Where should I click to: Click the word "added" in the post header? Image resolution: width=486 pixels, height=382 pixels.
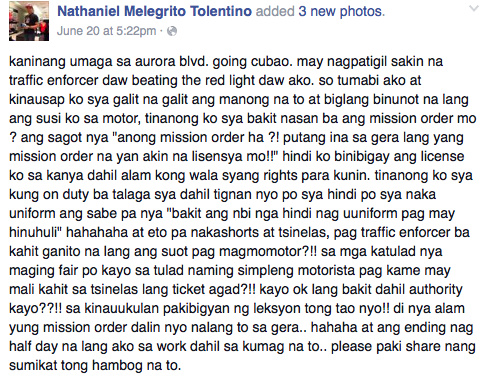click(x=275, y=11)
